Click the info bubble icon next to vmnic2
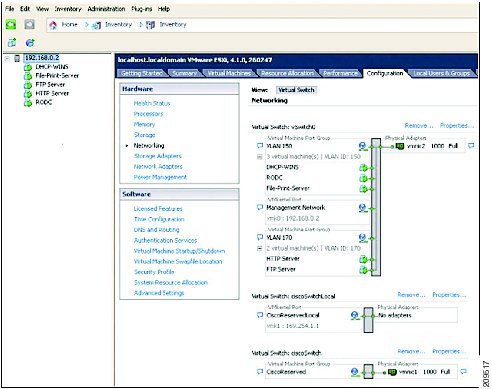Image resolution: width=492 pixels, height=389 pixels. [471, 146]
